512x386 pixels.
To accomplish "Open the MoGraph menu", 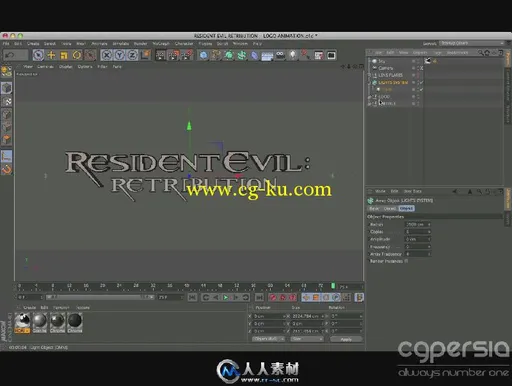I will click(161, 44).
